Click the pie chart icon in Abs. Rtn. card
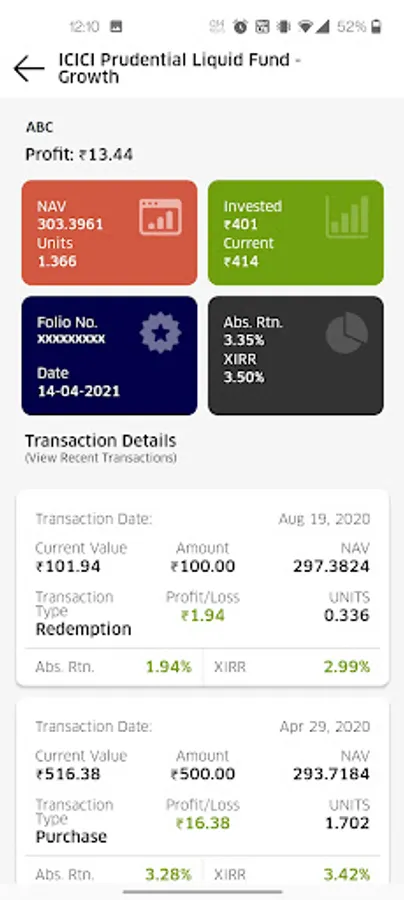404x900 pixels. (x=347, y=333)
